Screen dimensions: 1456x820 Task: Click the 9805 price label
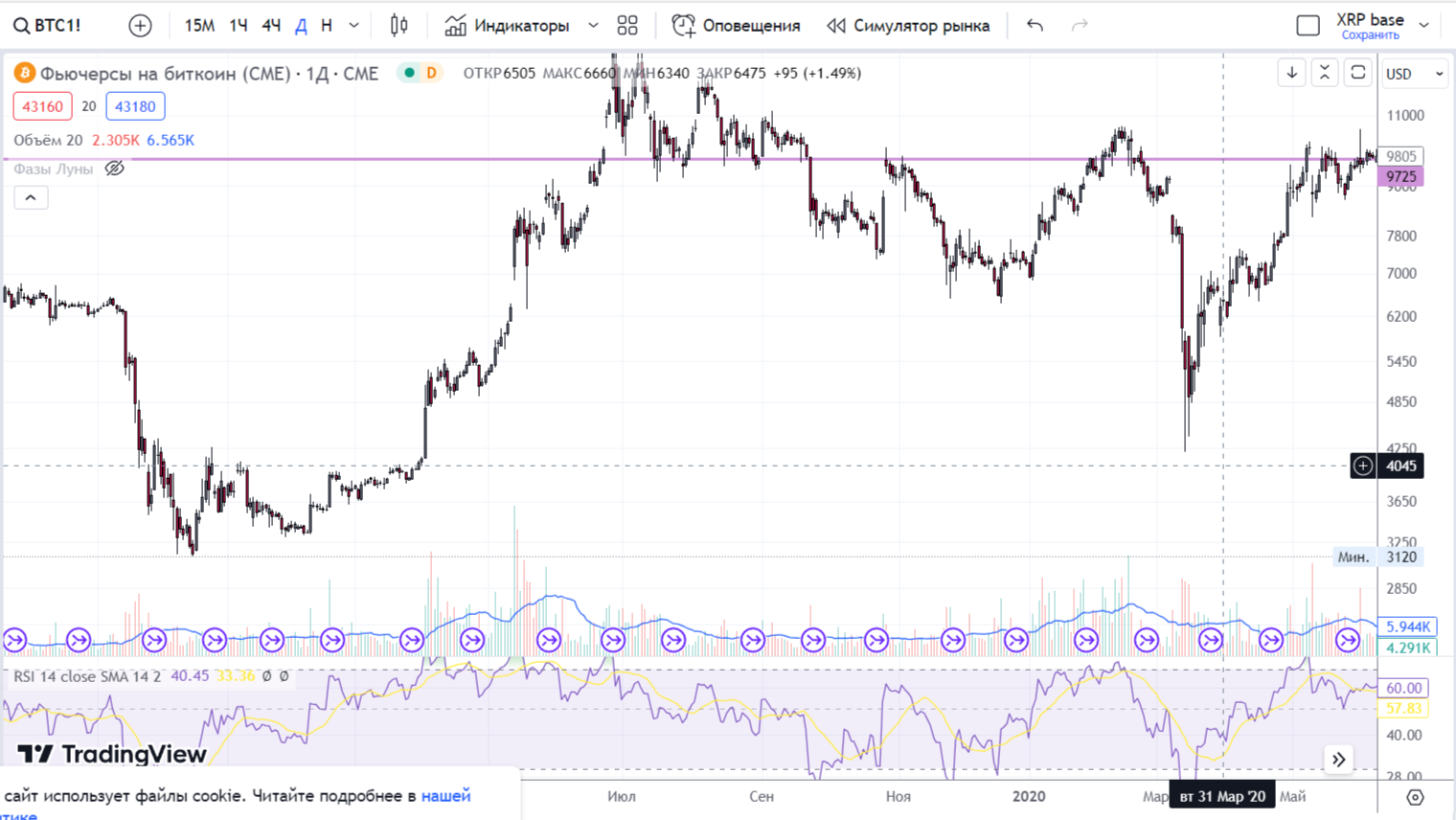click(x=1400, y=156)
